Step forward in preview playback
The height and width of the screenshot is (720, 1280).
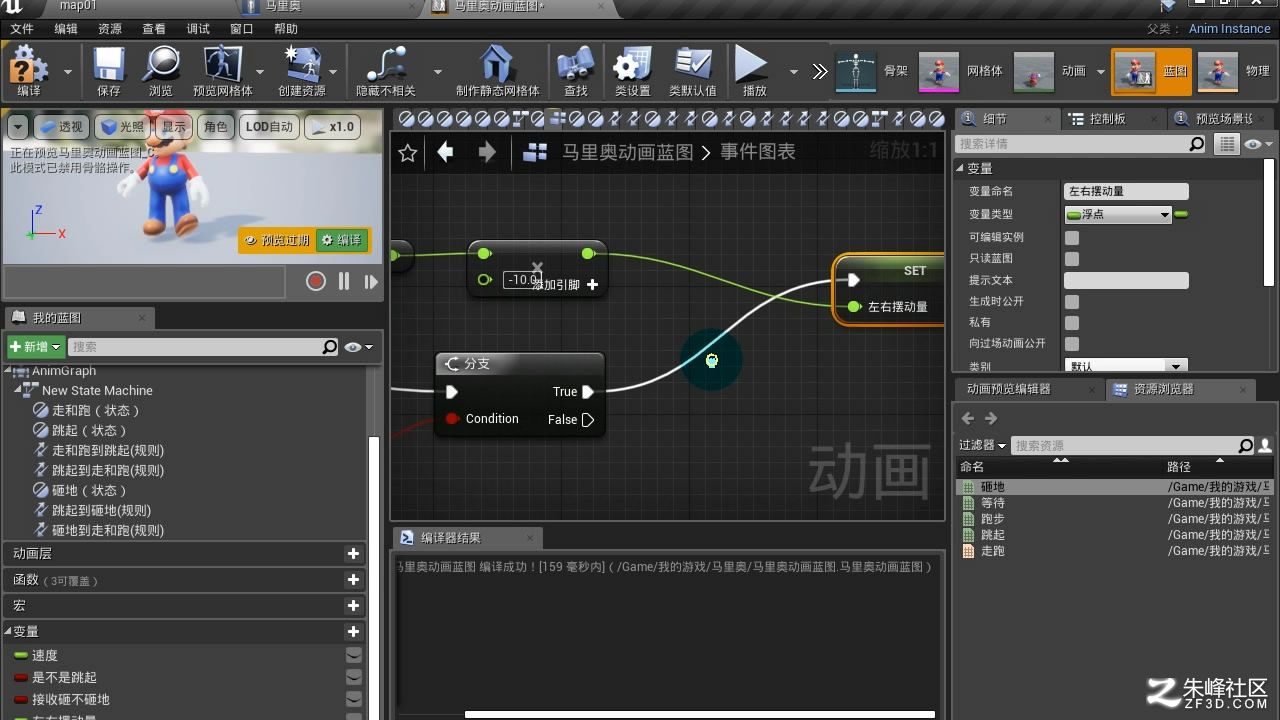371,282
